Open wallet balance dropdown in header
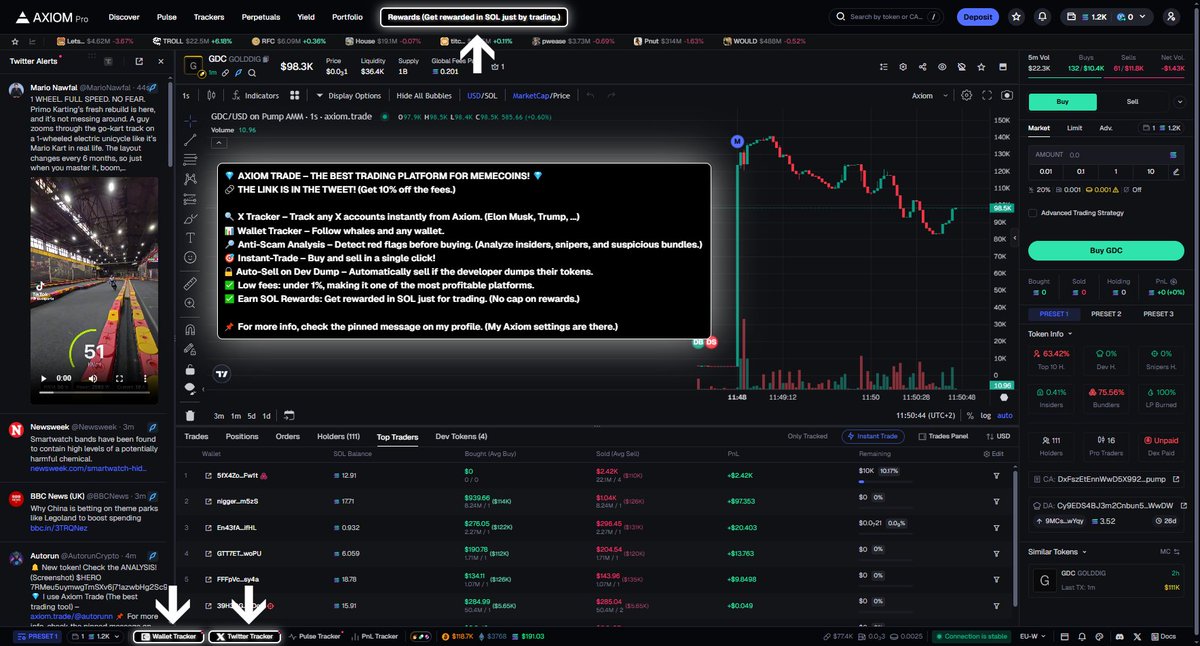 click(x=1109, y=17)
